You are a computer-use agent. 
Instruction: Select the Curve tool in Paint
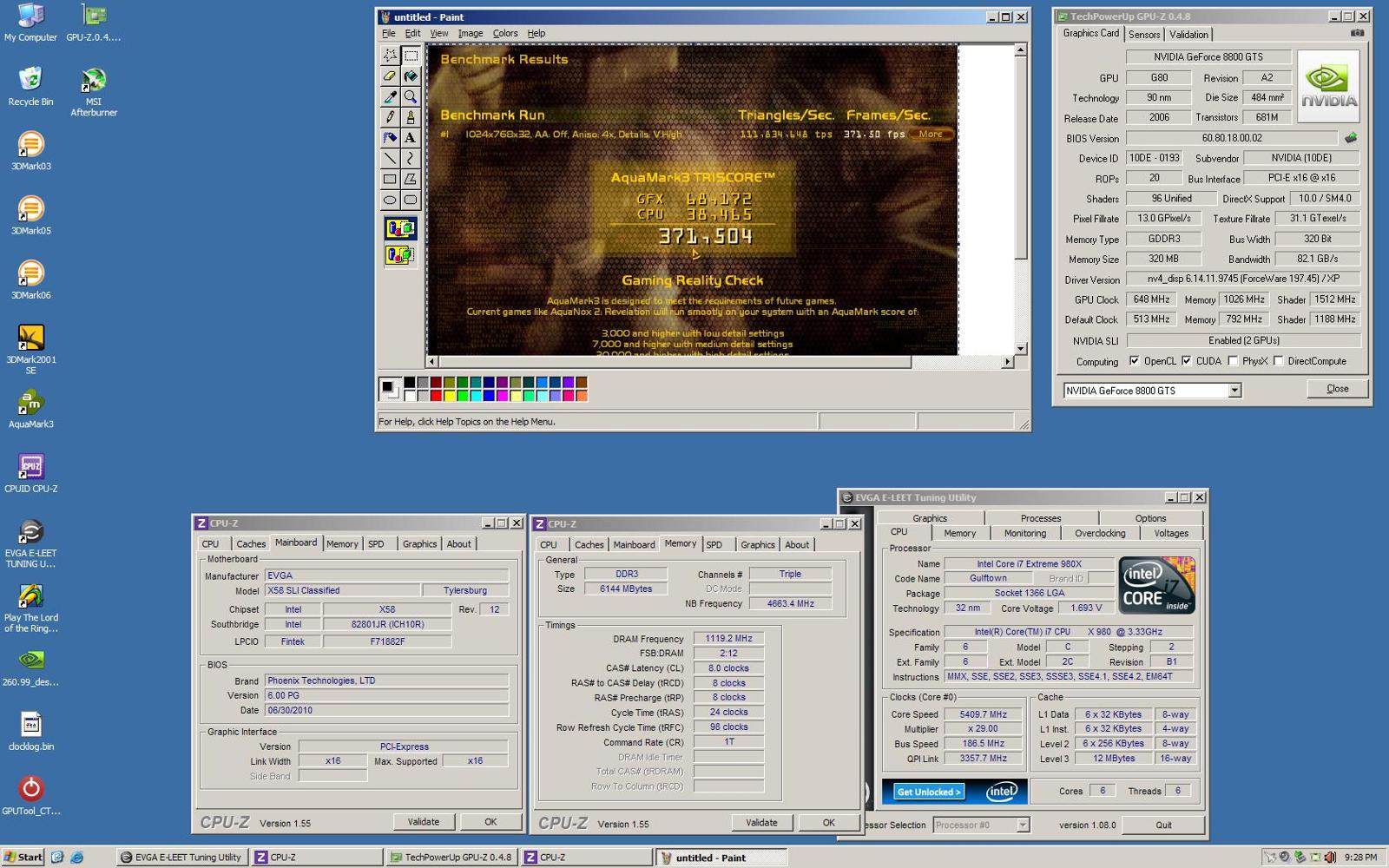411,158
